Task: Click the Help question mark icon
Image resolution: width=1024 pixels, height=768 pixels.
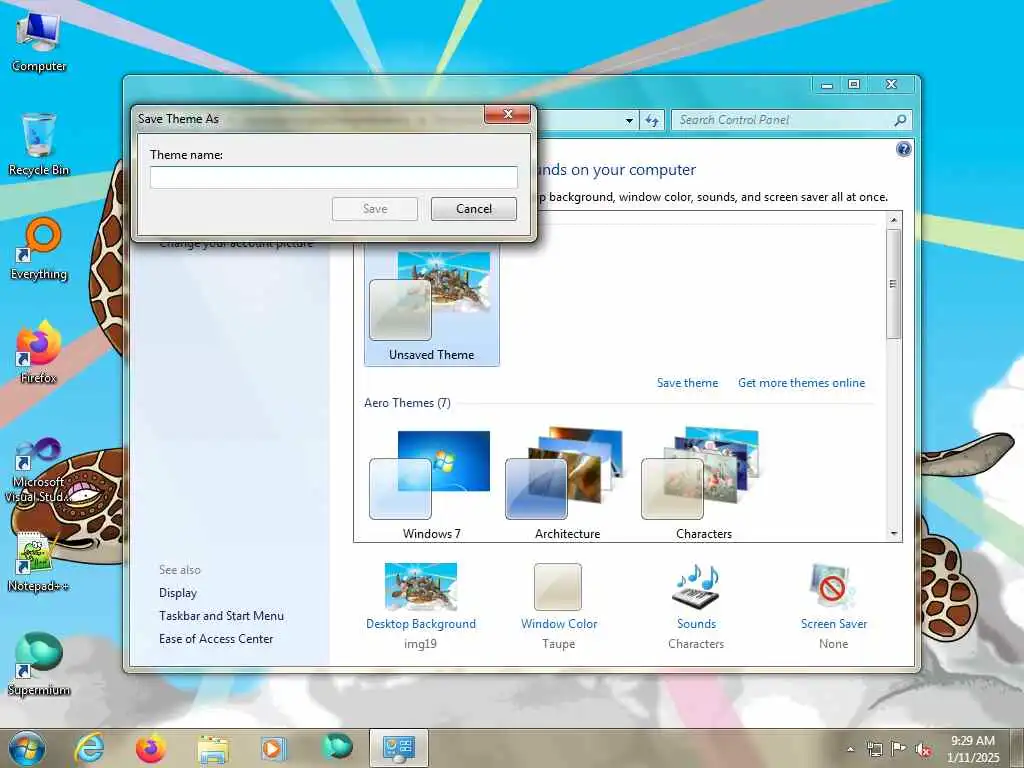Action: point(903,150)
